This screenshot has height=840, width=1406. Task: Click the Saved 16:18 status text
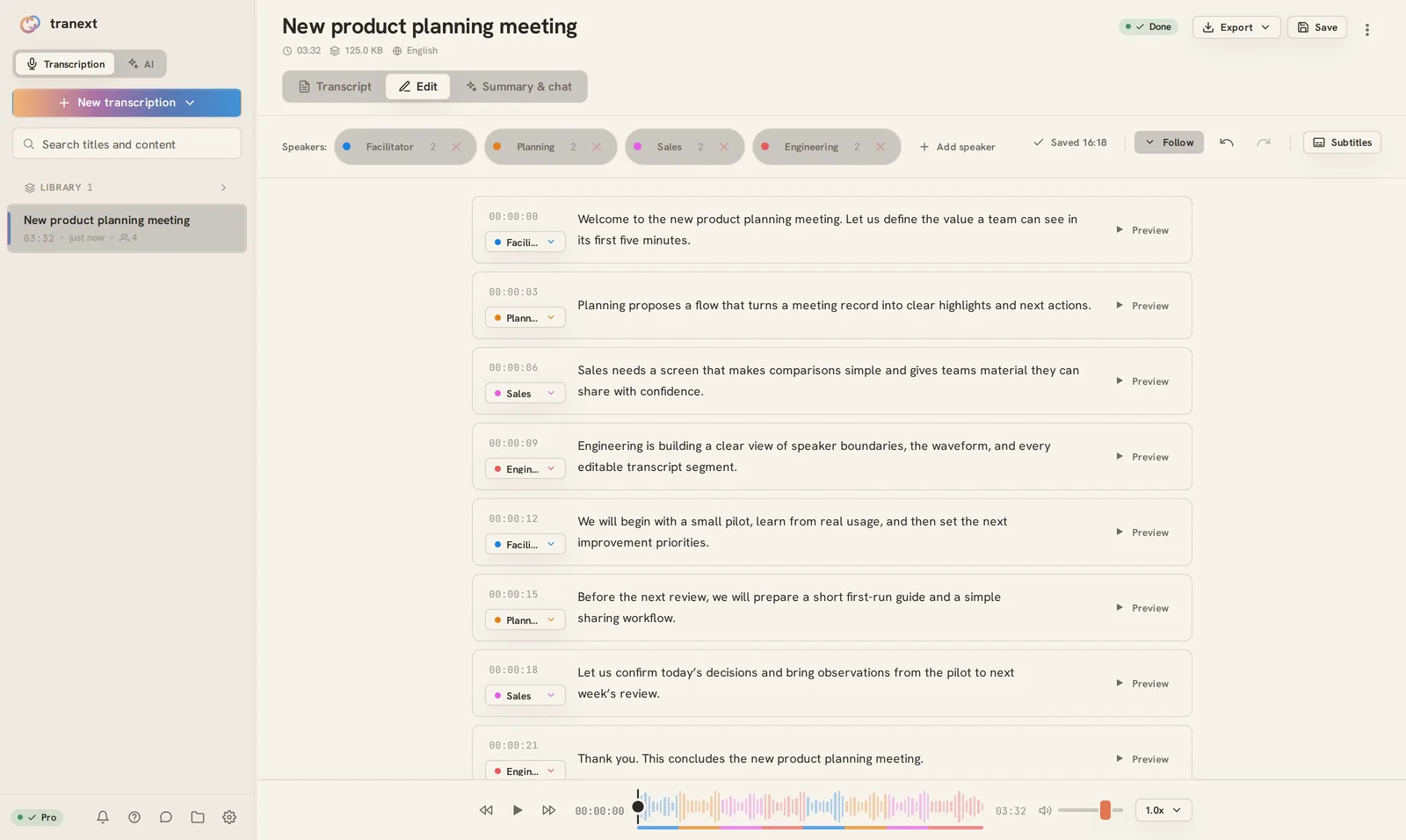(1069, 142)
